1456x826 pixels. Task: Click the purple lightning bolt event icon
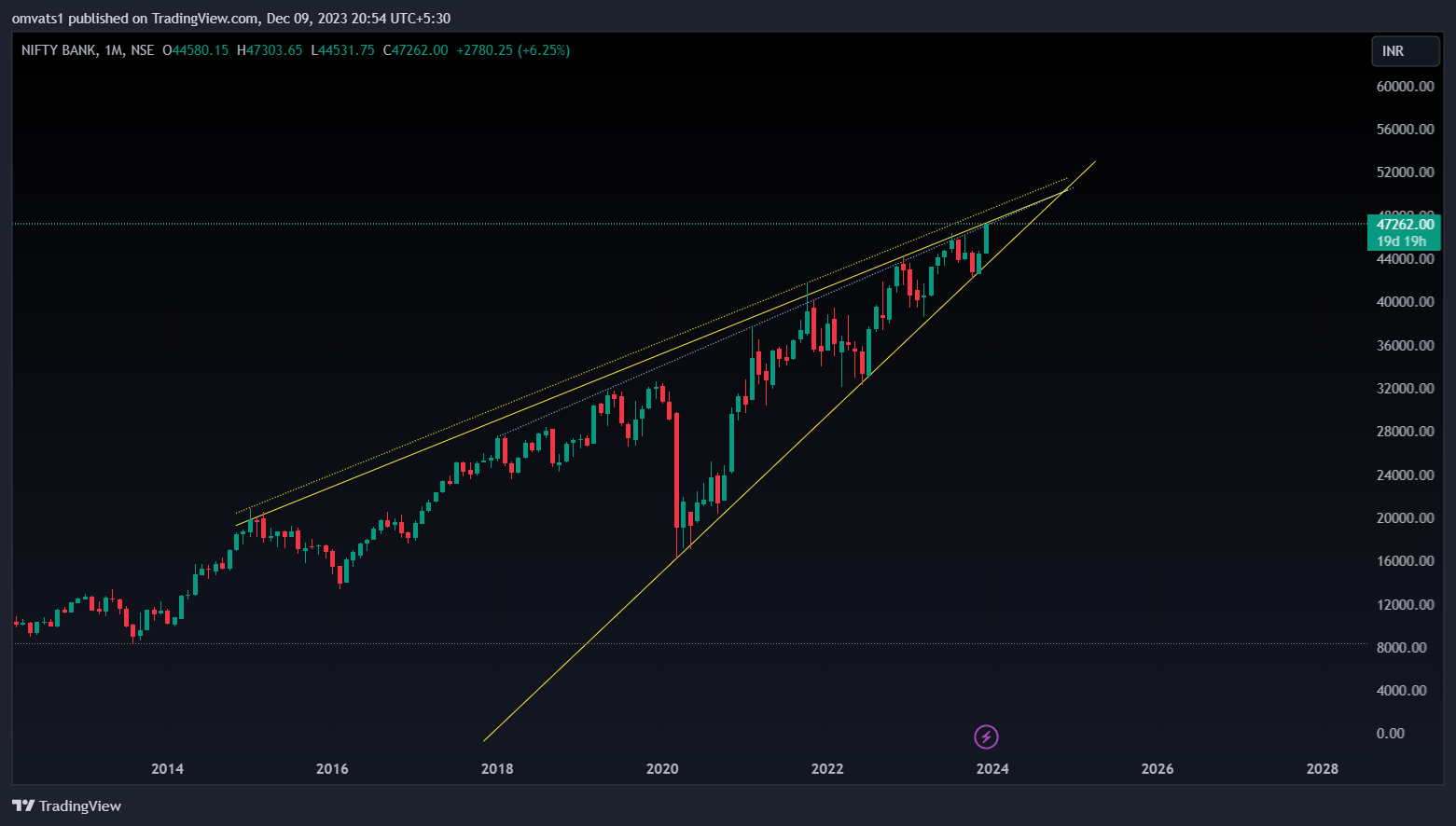[986, 737]
